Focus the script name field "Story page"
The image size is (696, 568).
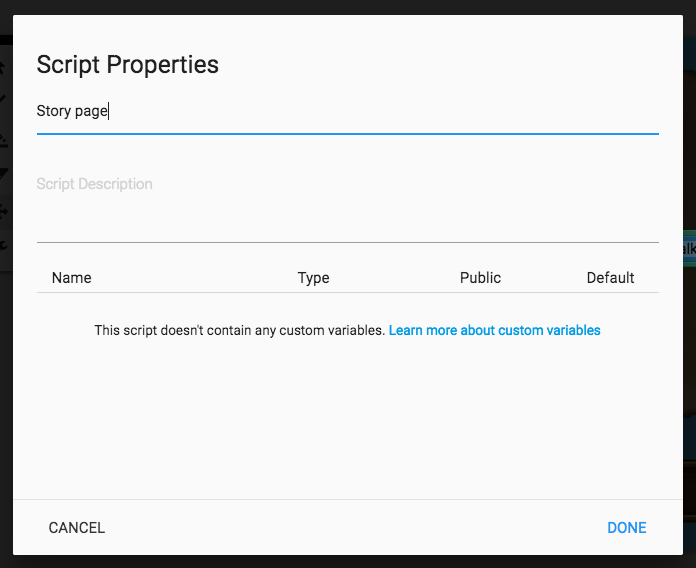(x=347, y=111)
